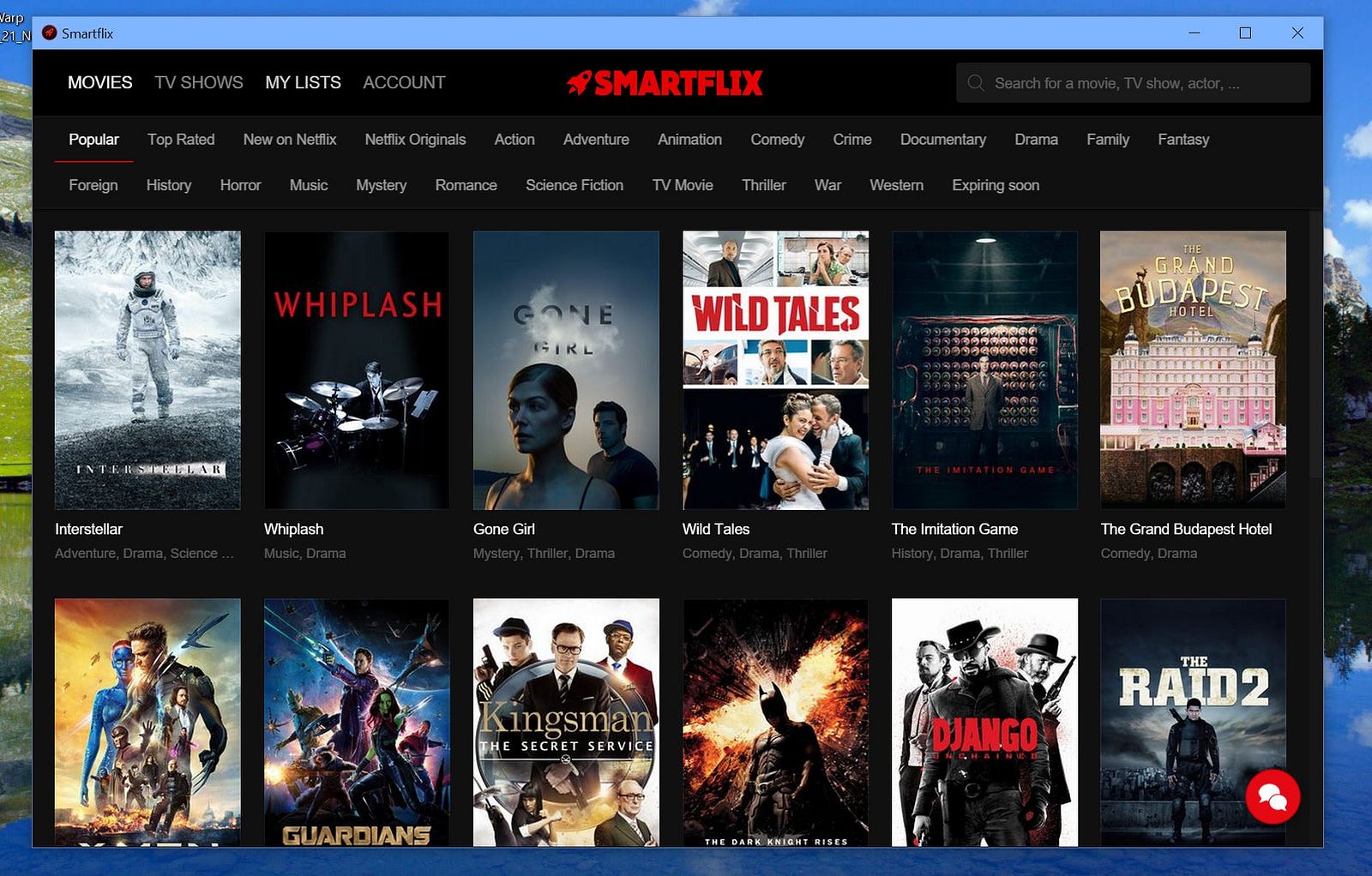Select the Popular tab

[x=93, y=140]
